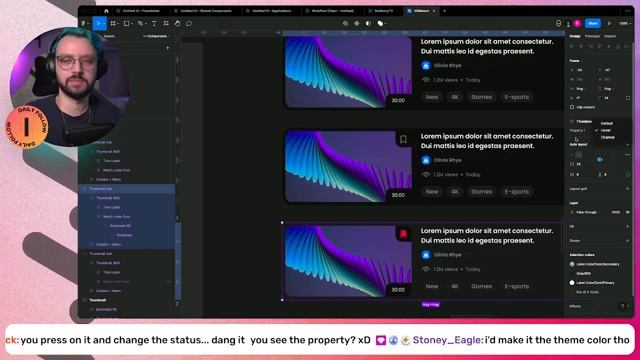Click the New tag on the middle card
640x360 pixels.
click(x=432, y=192)
